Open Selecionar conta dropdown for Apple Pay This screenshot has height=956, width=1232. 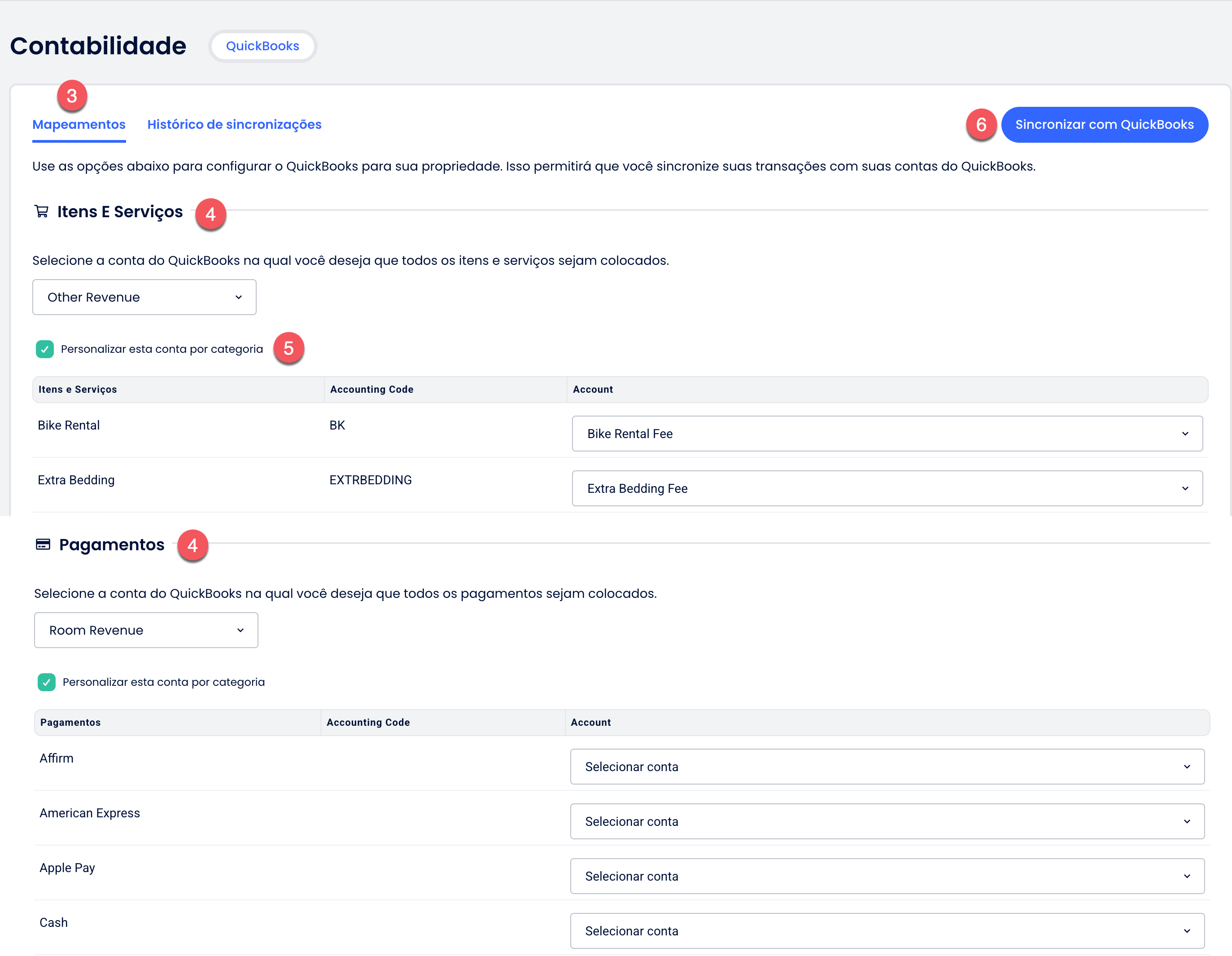click(887, 877)
